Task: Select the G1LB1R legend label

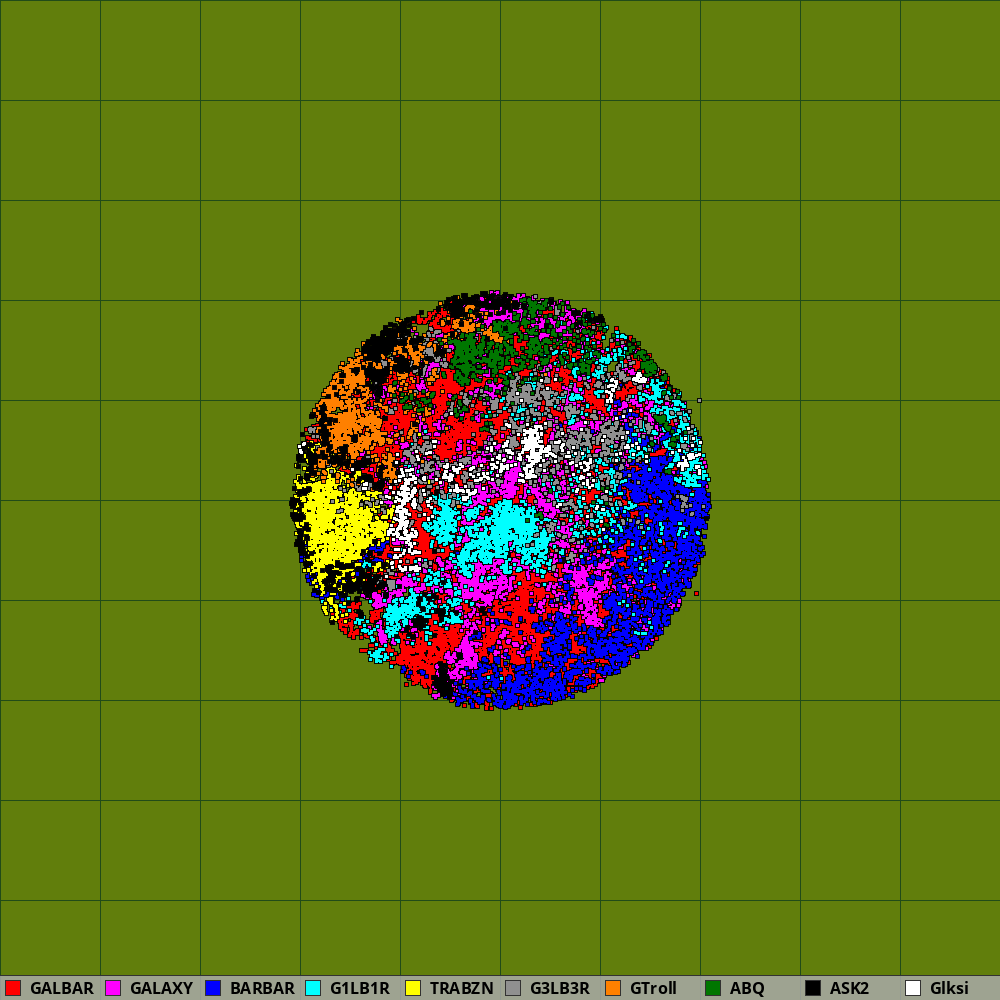Action: pos(360,988)
